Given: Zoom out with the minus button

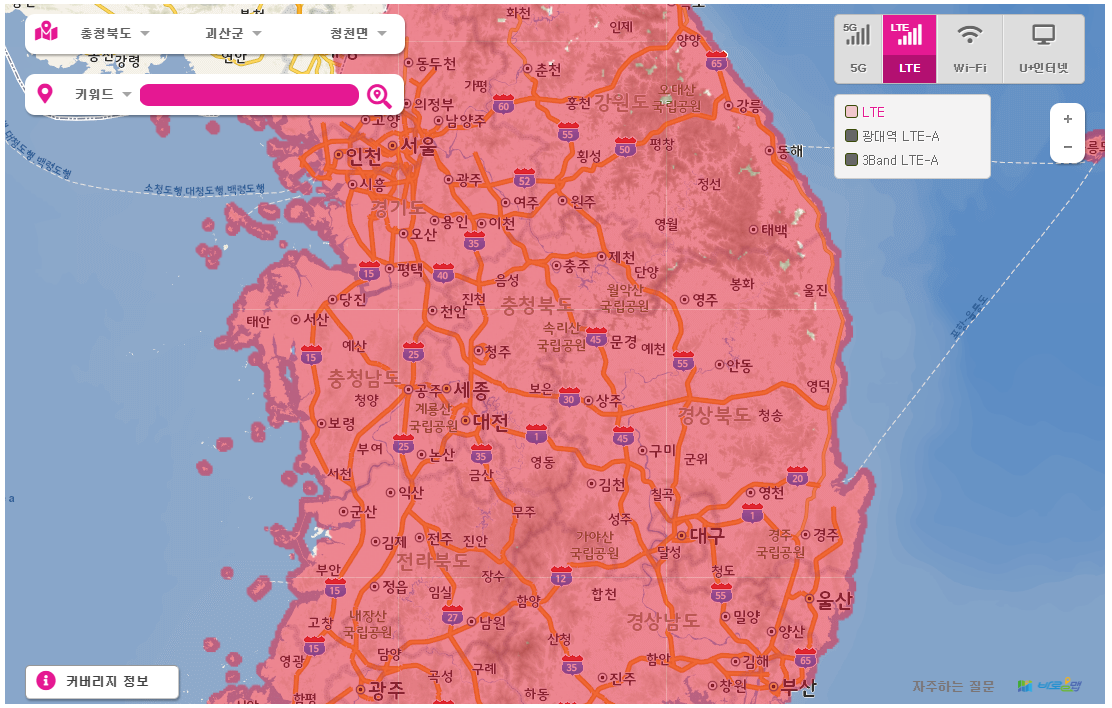Looking at the screenshot, I should click(1067, 147).
